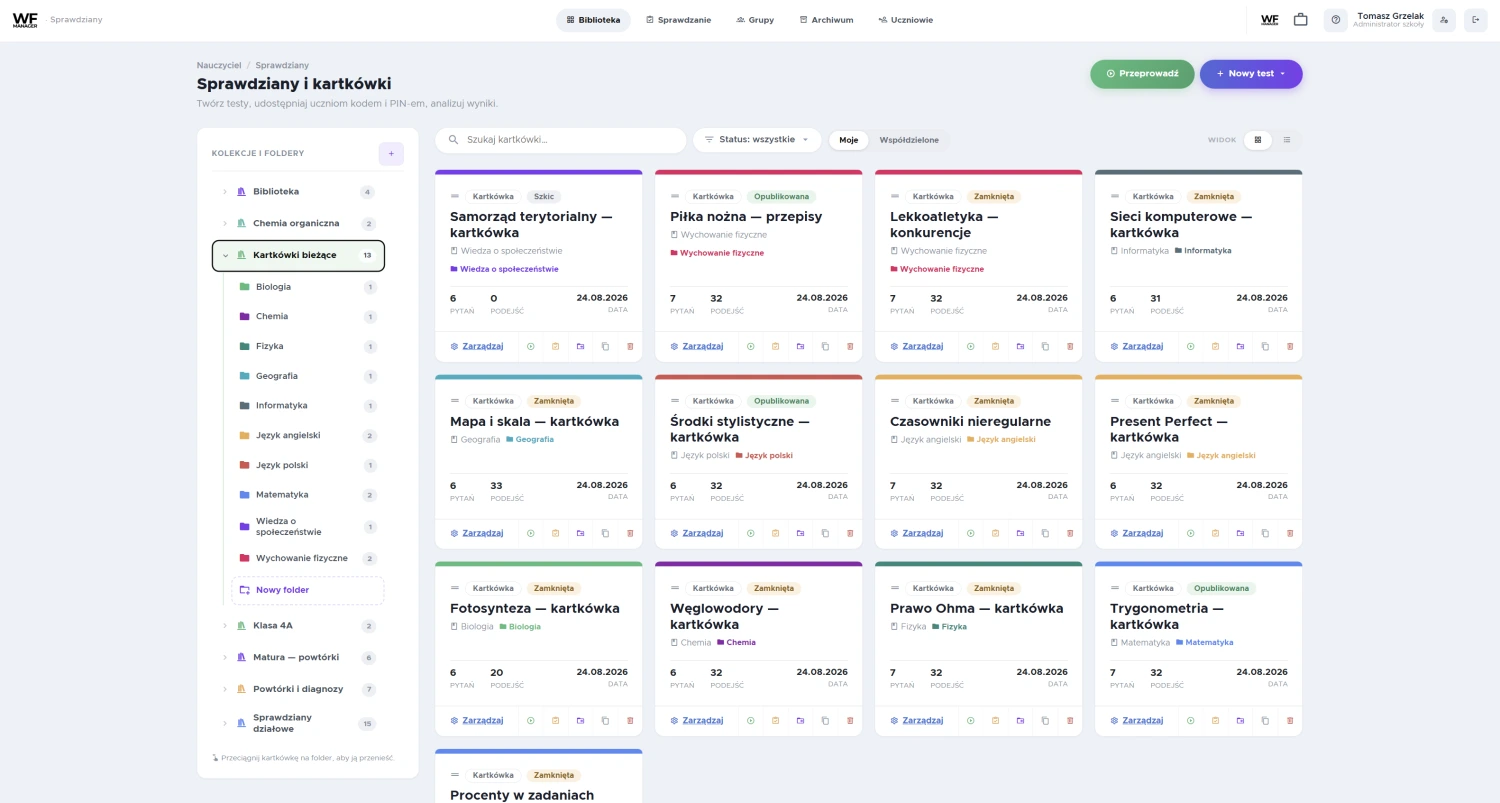Delete the Środki stylistyczne card via trash icon

[x=850, y=533]
